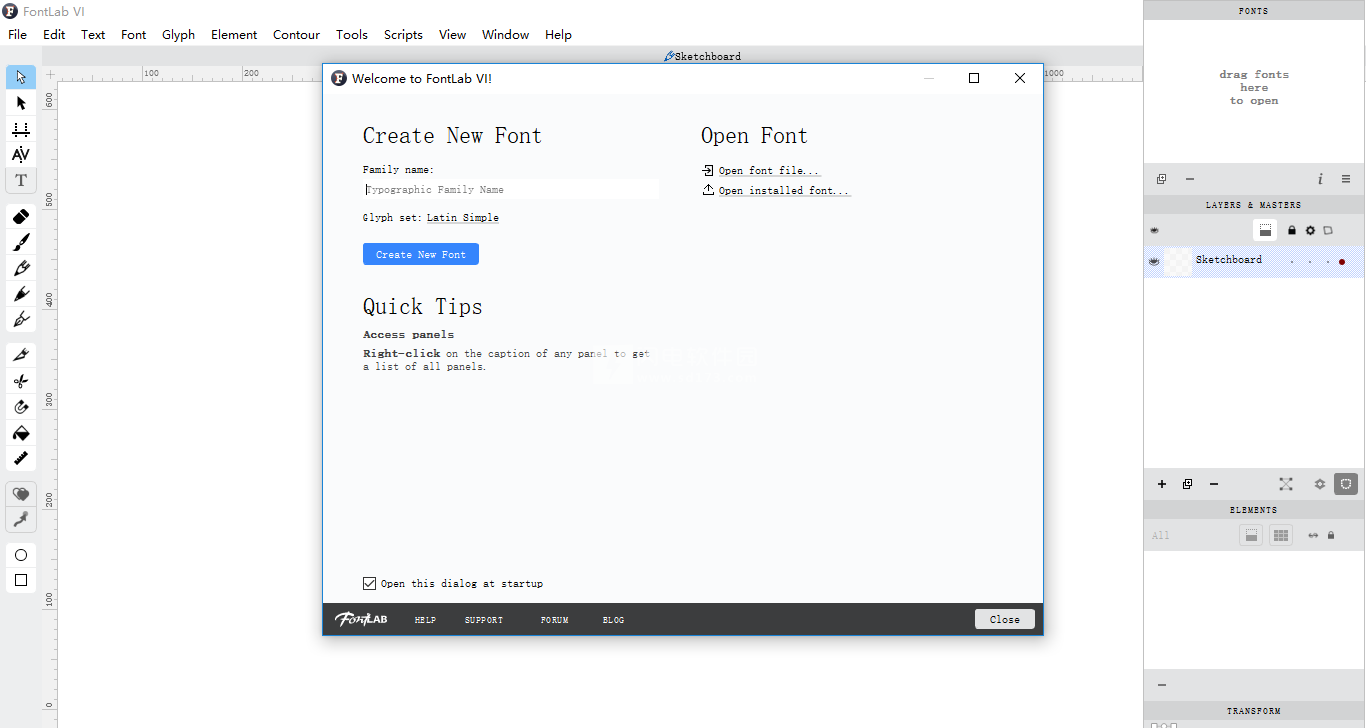1366x728 pixels.
Task: Click the crossed-arrows icon in Layers panel
Action: click(x=1286, y=484)
